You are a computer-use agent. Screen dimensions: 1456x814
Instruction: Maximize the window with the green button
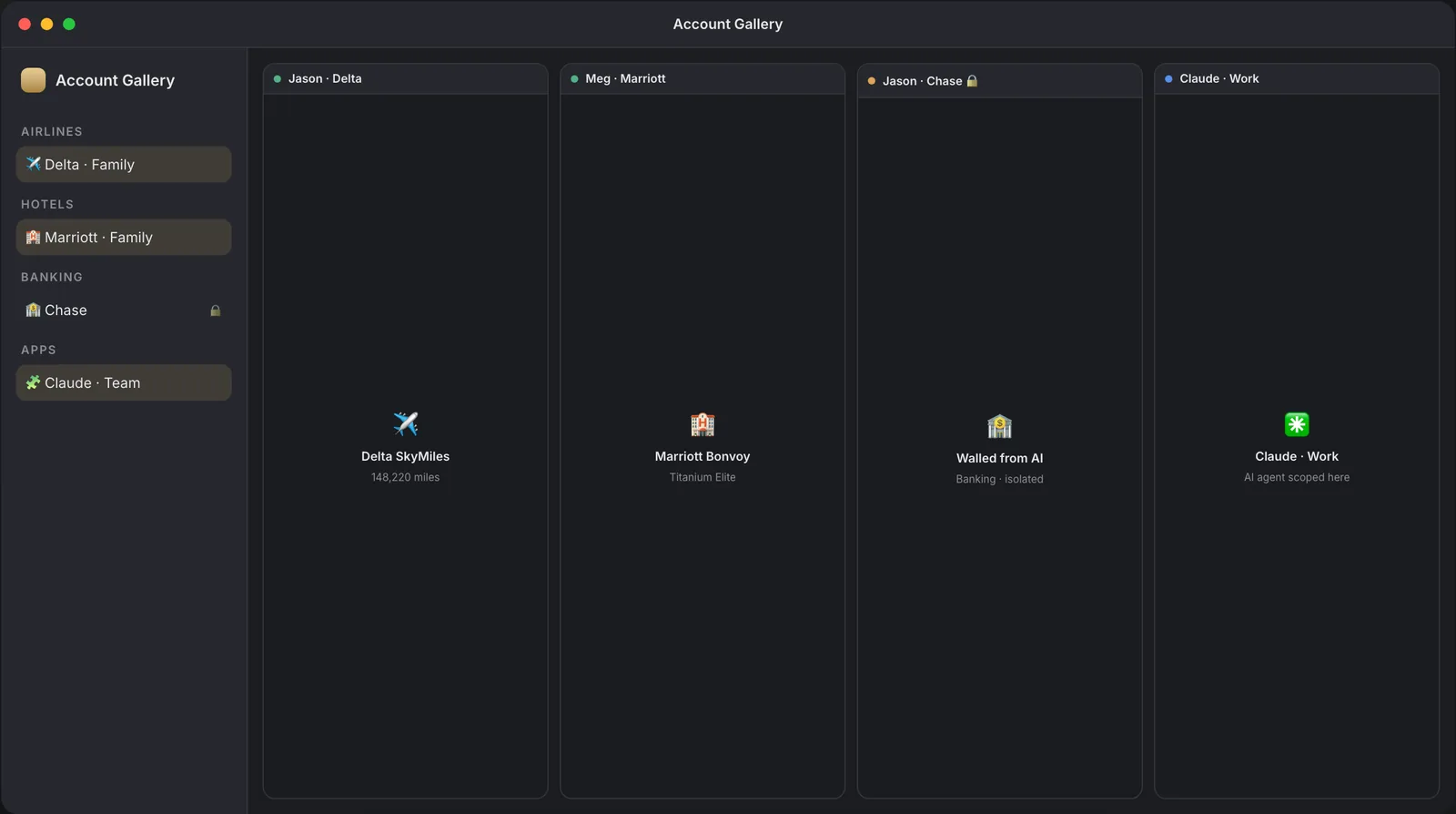(69, 24)
